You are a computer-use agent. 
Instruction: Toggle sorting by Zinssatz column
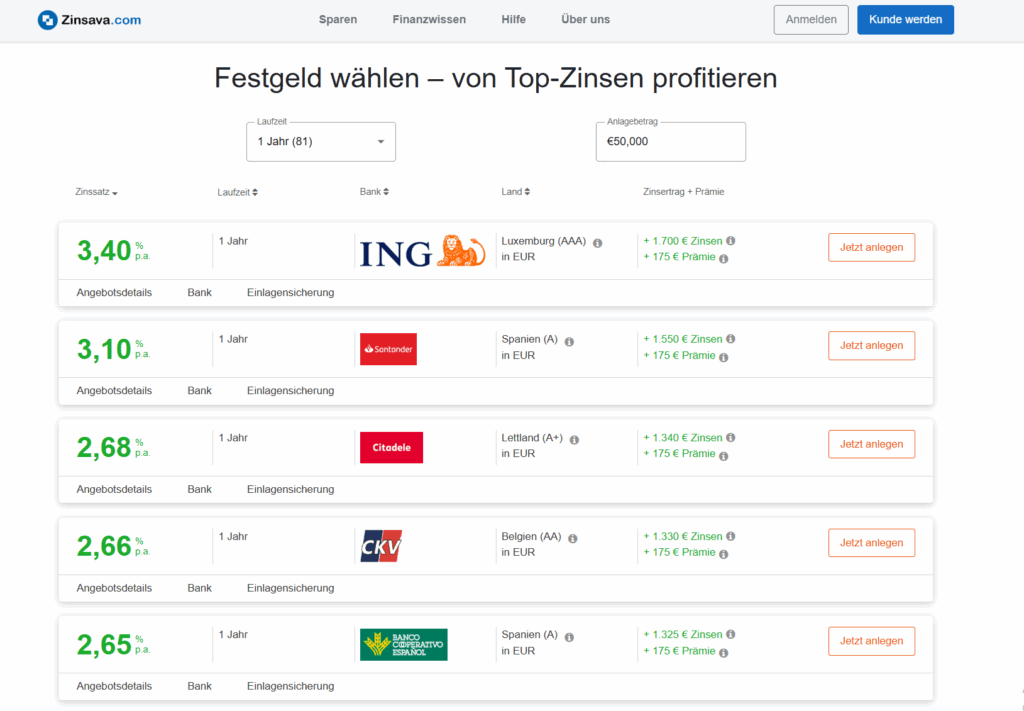click(96, 192)
